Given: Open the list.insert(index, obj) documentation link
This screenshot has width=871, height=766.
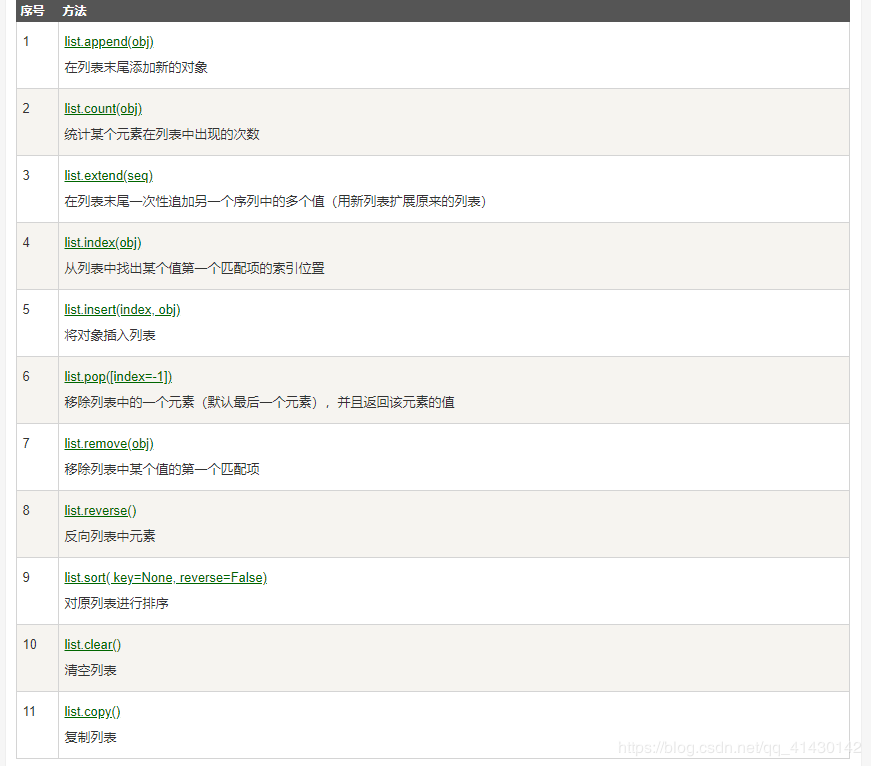Looking at the screenshot, I should [121, 309].
